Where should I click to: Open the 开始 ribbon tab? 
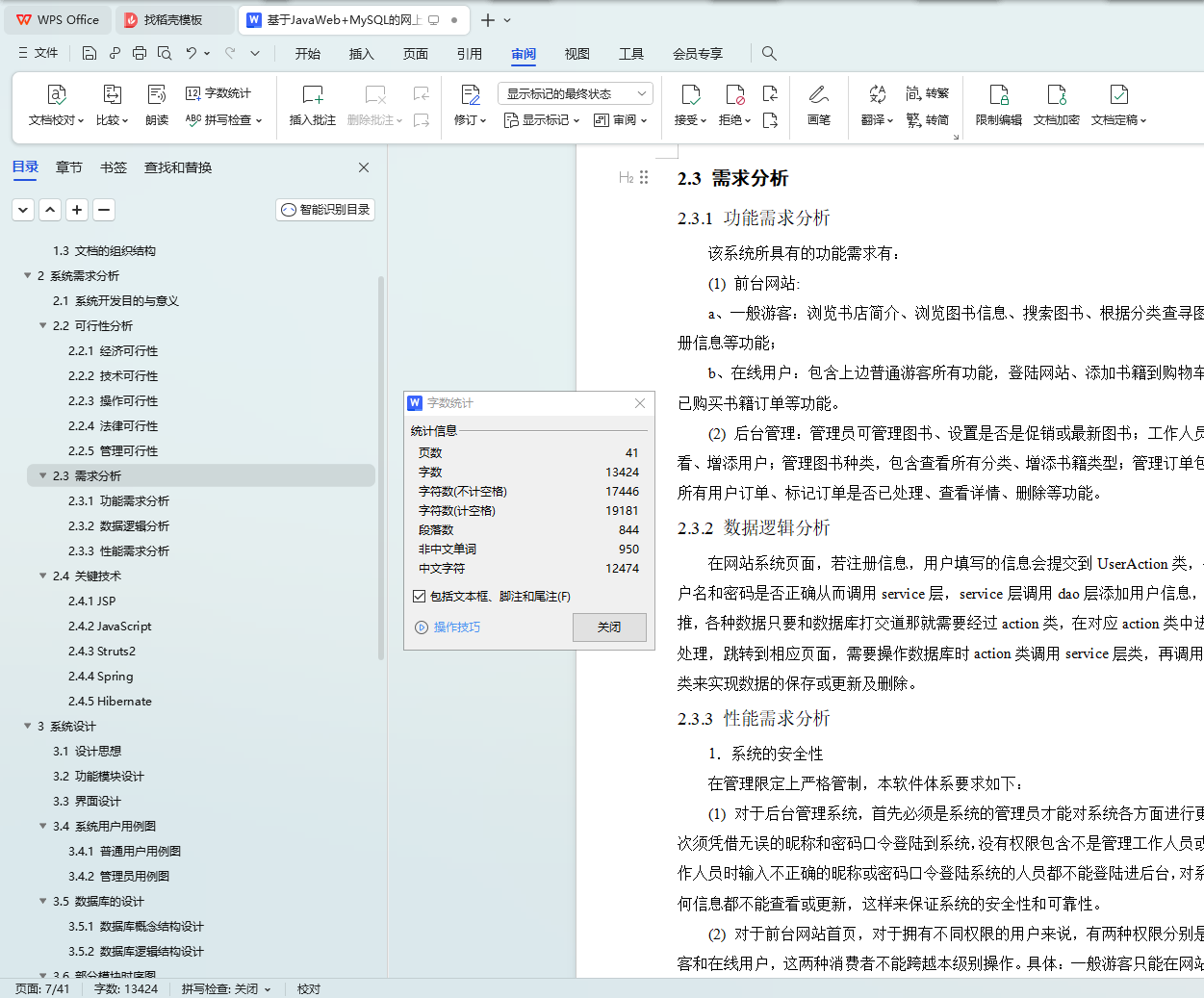[x=308, y=54]
